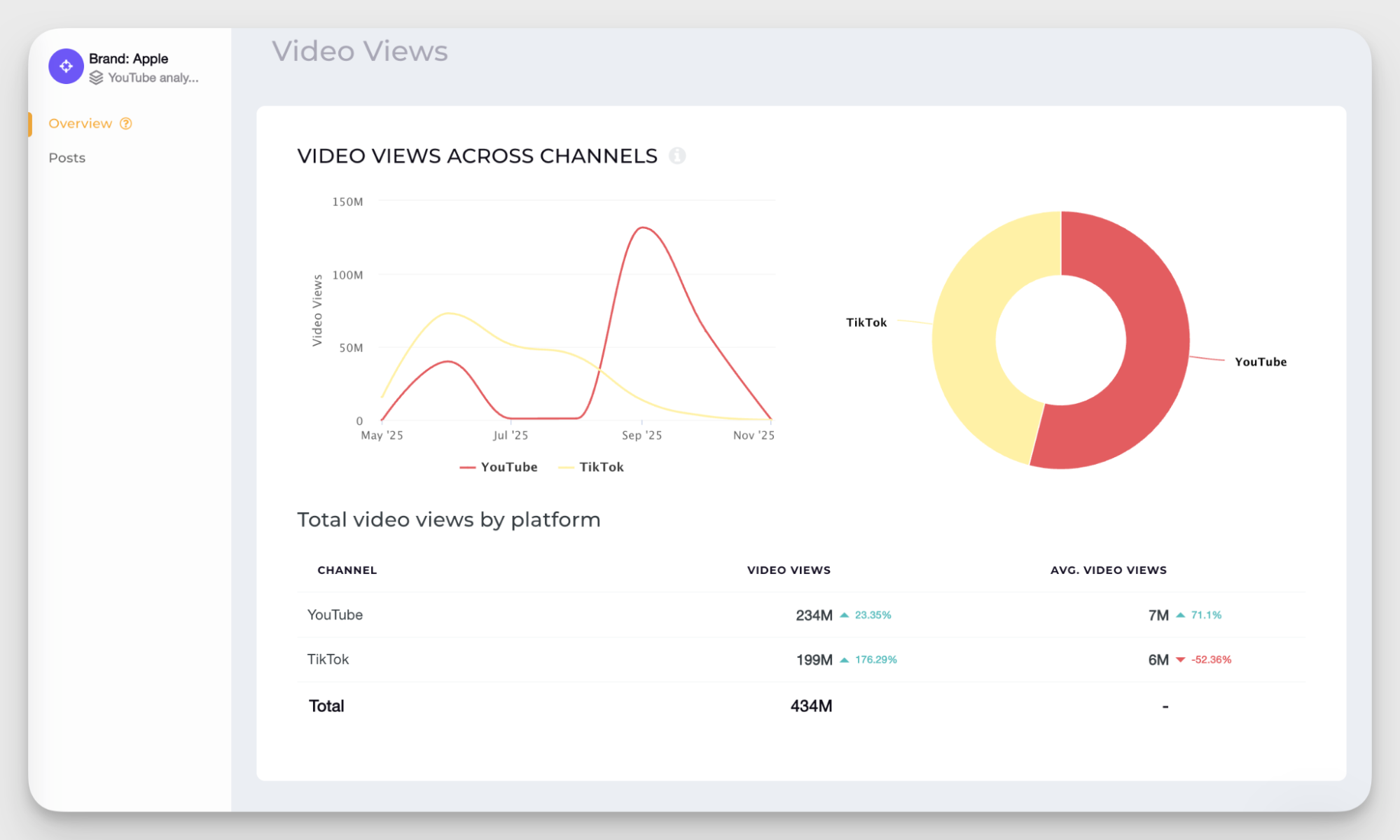This screenshot has width=1400, height=840.
Task: Switch to the Posts section
Action: tap(67, 157)
